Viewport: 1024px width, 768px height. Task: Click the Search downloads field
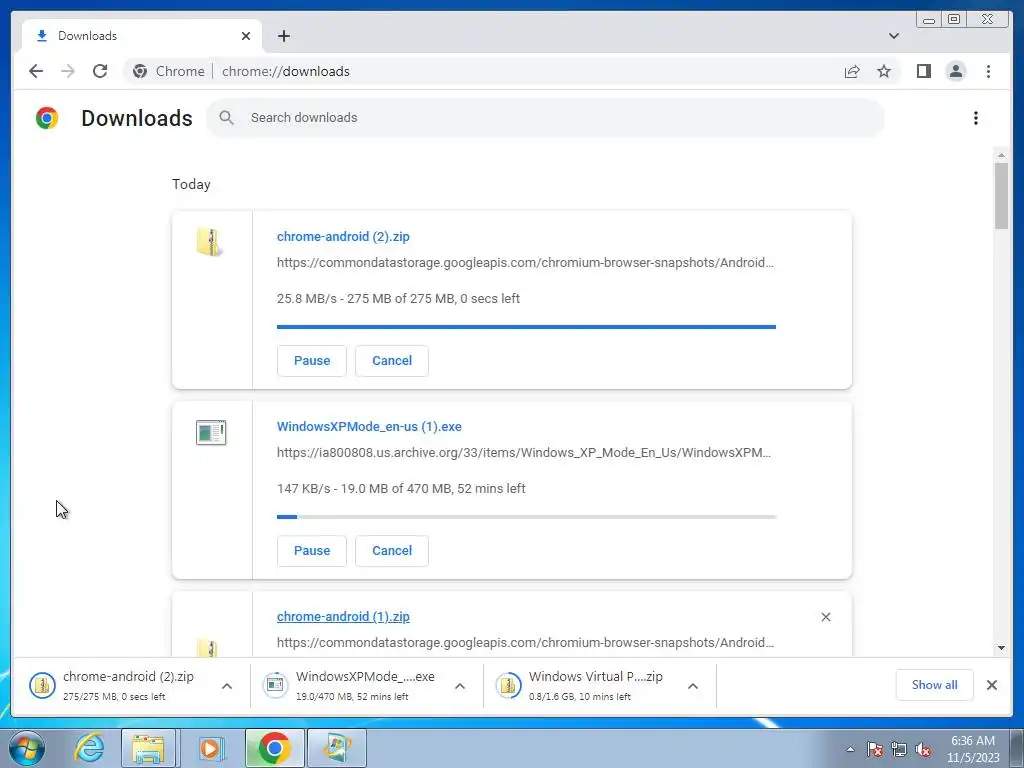tap(546, 118)
